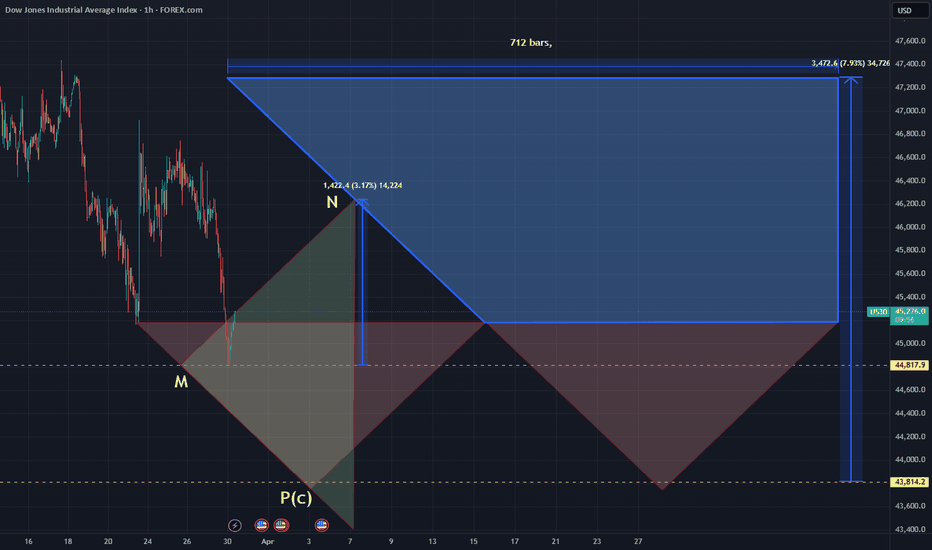This screenshot has height=550, width=932.
Task: Click the 18 date on the time axis
Action: [68, 542]
